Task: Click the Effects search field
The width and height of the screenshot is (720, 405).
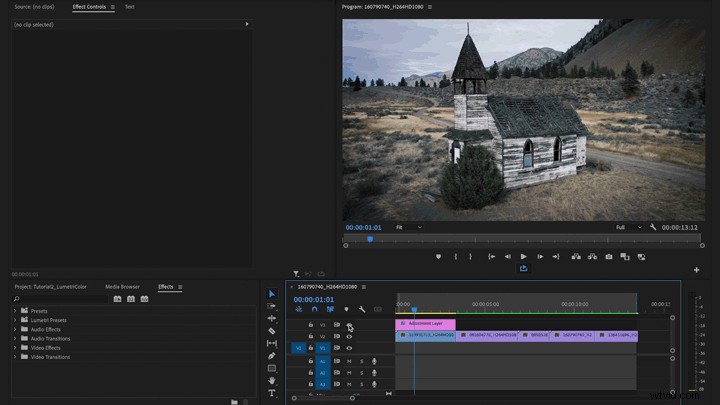Action: 62,299
